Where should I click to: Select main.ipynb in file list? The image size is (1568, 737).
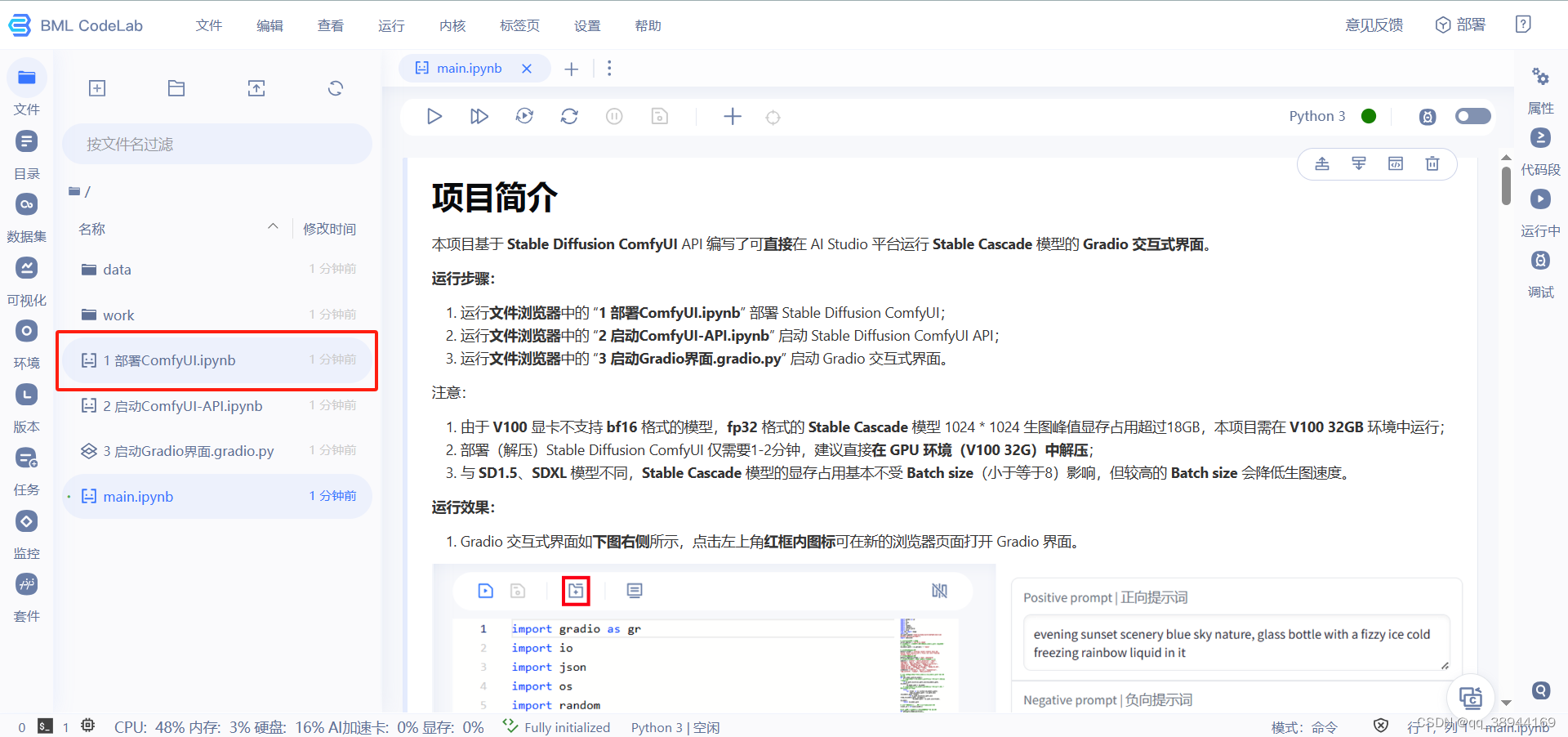tap(217, 497)
